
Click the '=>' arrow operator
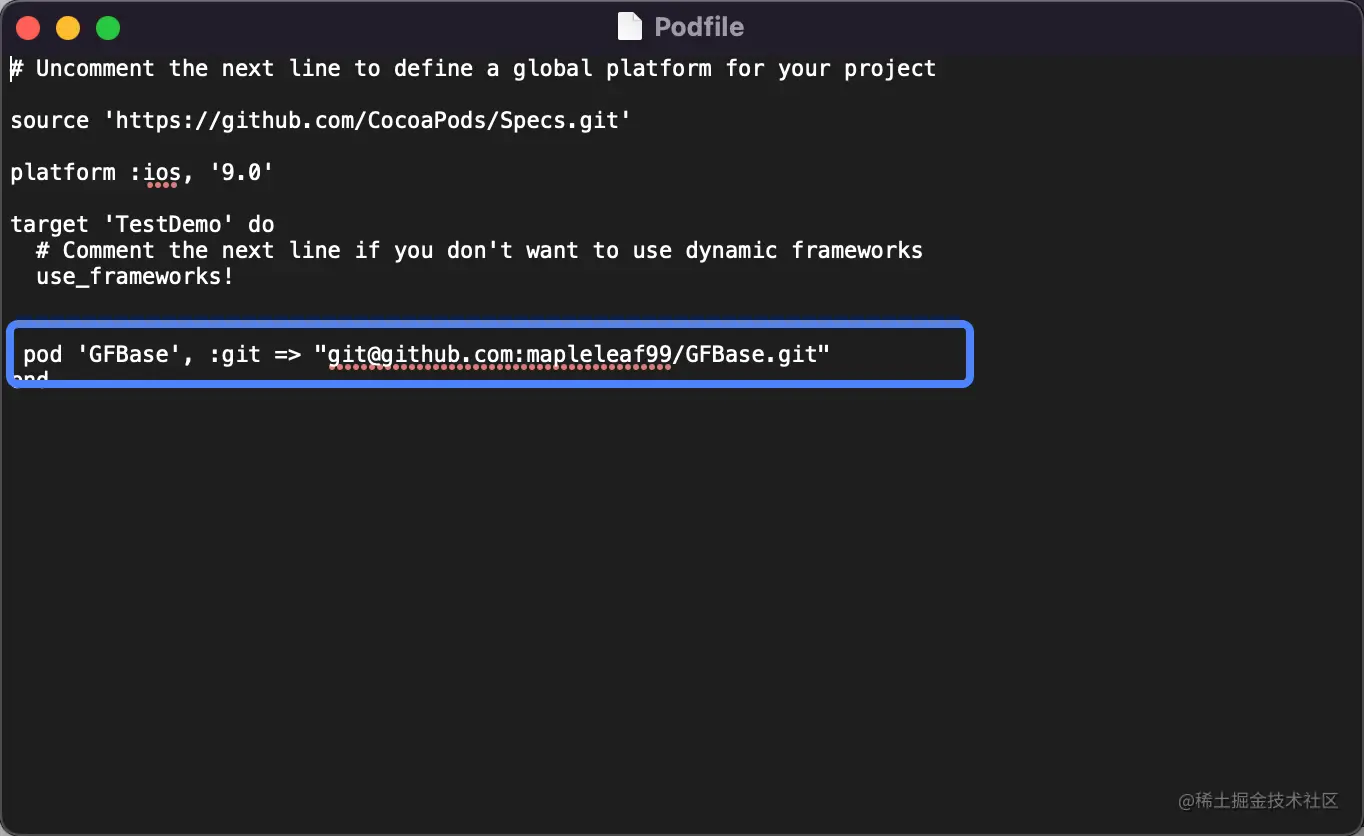point(287,355)
